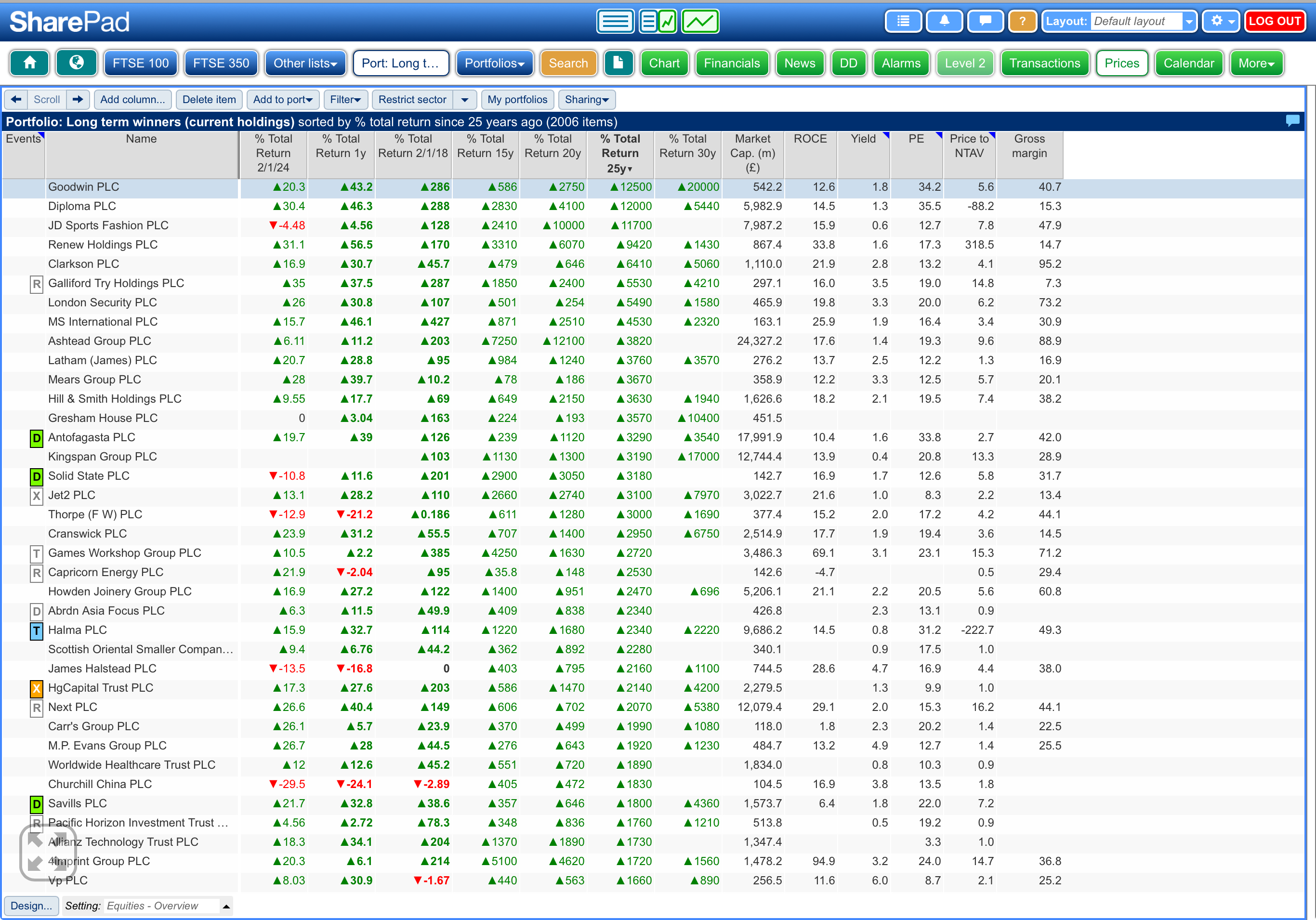Switch to the Financials tab
1316x920 pixels.
coord(731,63)
